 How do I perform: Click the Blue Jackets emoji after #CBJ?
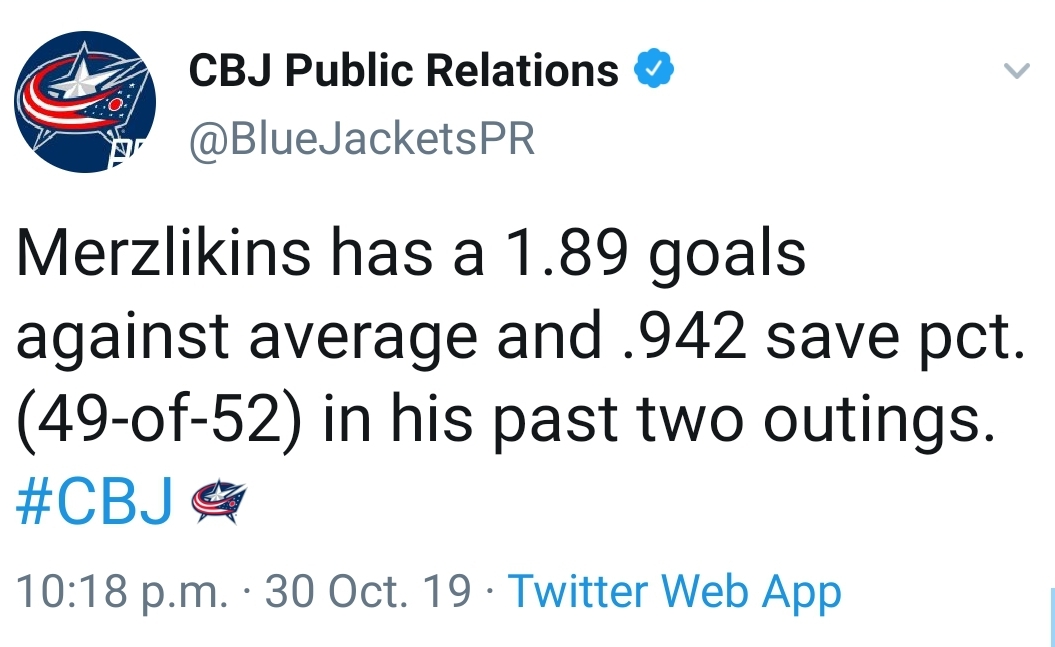click(x=218, y=501)
